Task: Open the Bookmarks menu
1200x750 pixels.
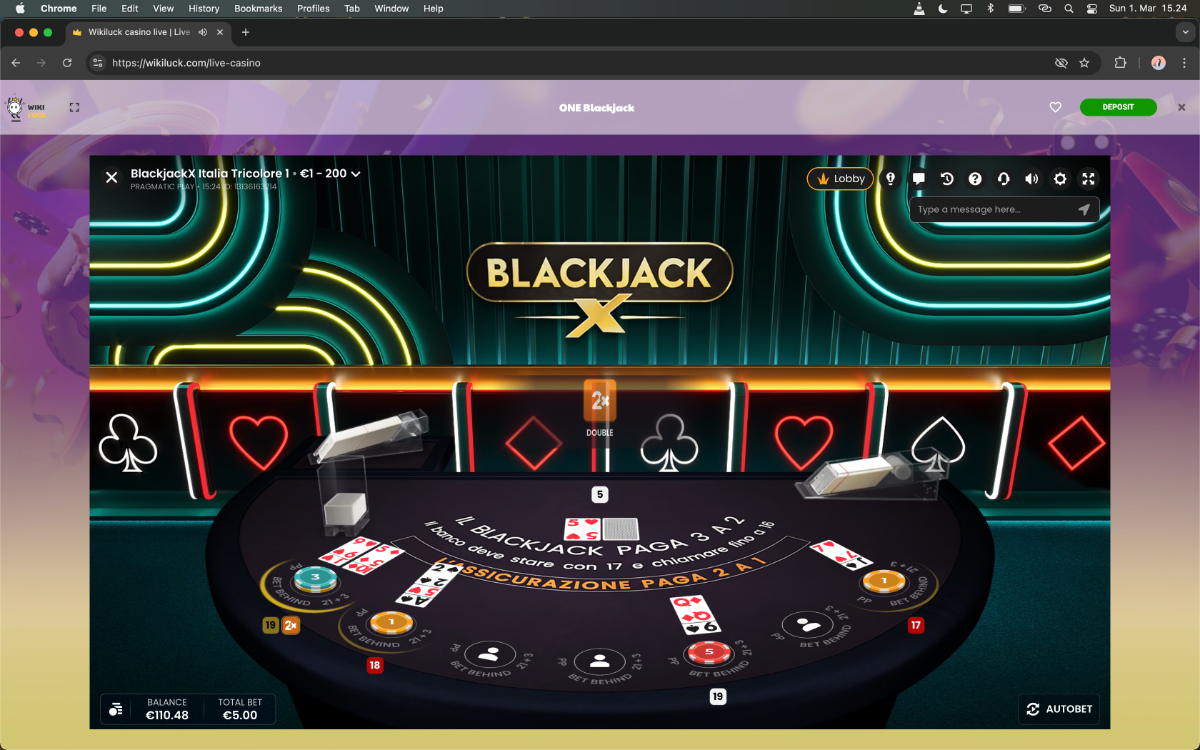Action: [259, 8]
